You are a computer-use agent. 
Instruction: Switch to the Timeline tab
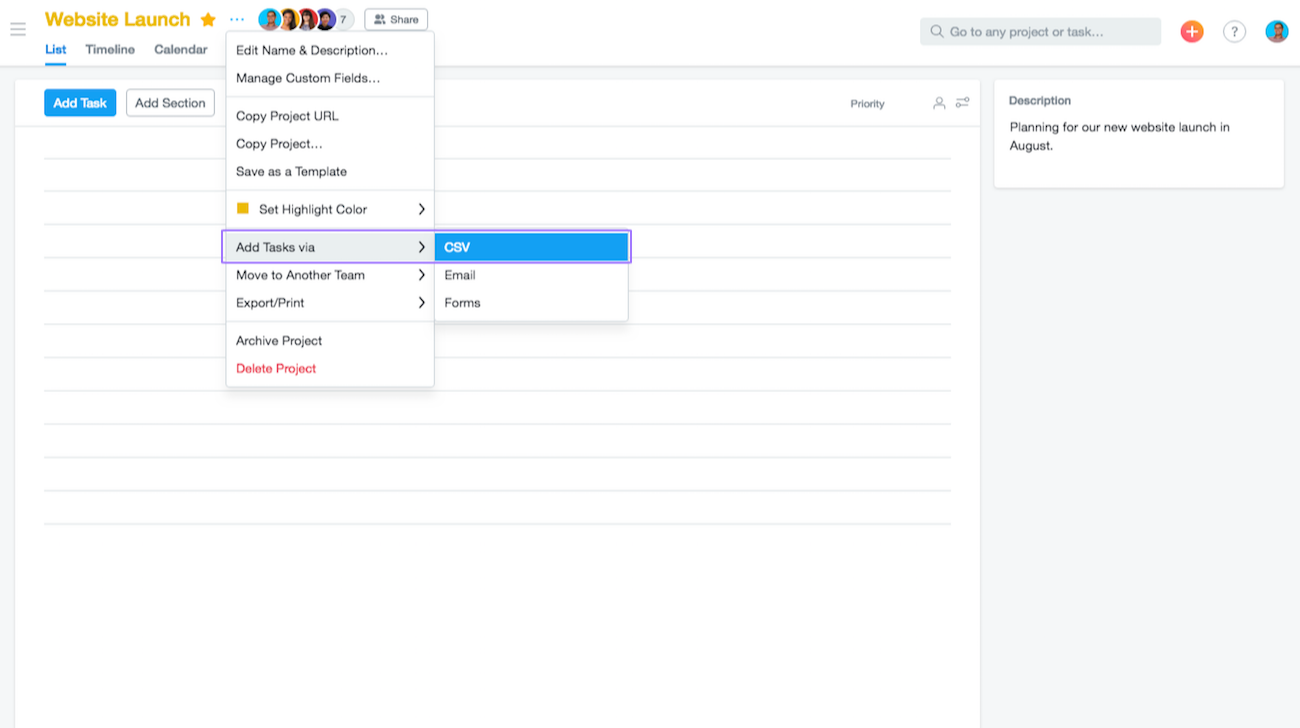[110, 49]
